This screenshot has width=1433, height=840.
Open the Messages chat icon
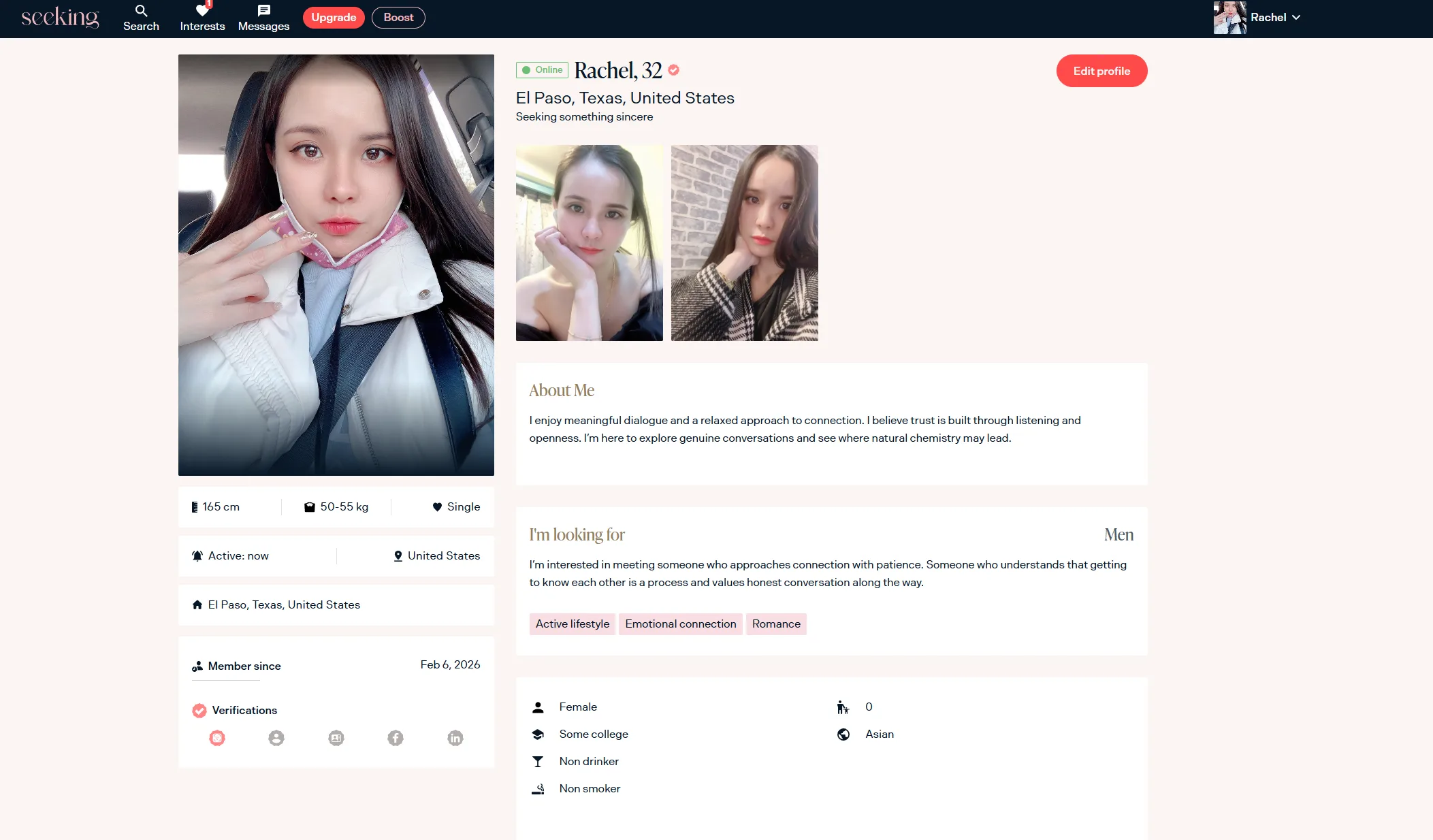[263, 11]
